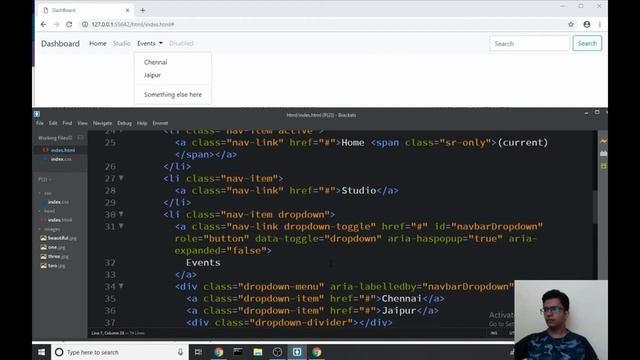
Task: Open the Extension Manager brick icon in Brackets
Action: coord(603,153)
